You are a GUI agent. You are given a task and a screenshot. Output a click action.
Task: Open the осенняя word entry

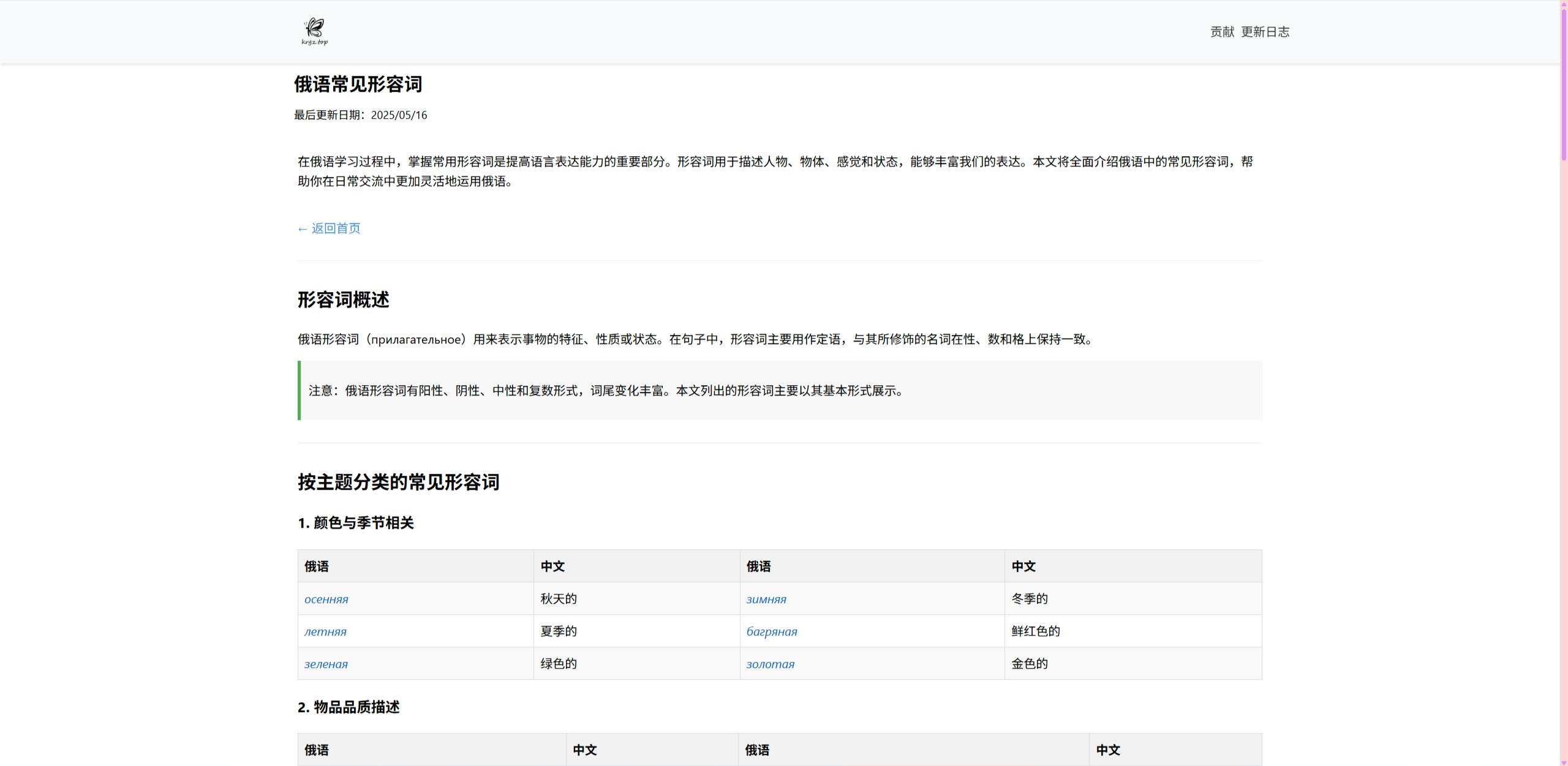(326, 599)
